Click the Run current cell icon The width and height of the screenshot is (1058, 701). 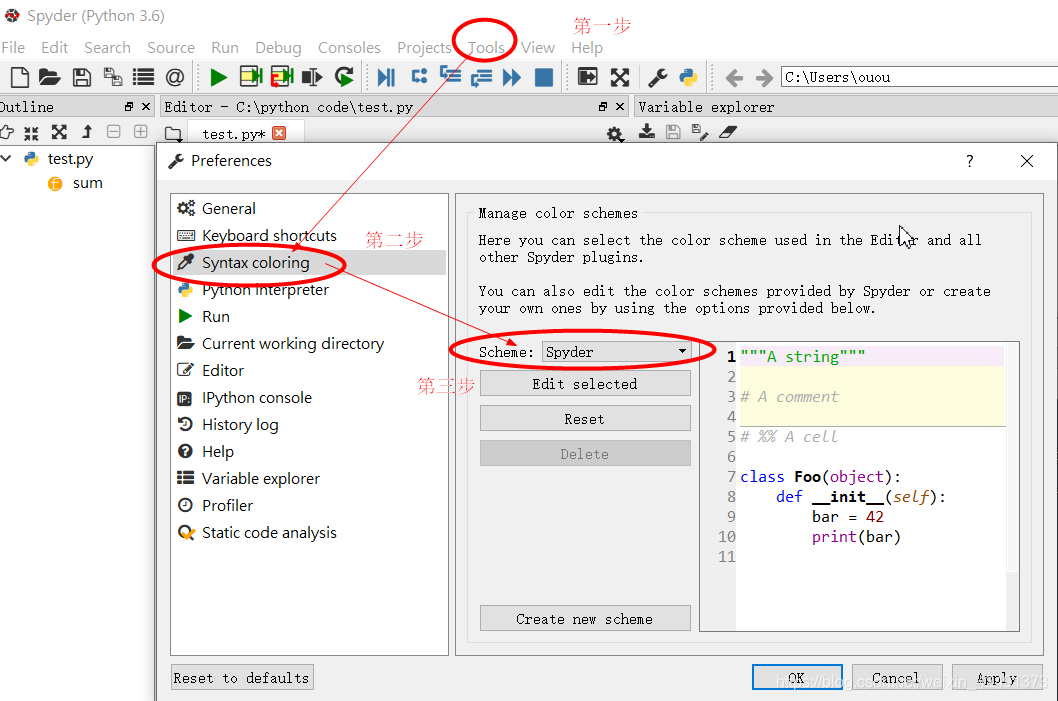click(250, 77)
